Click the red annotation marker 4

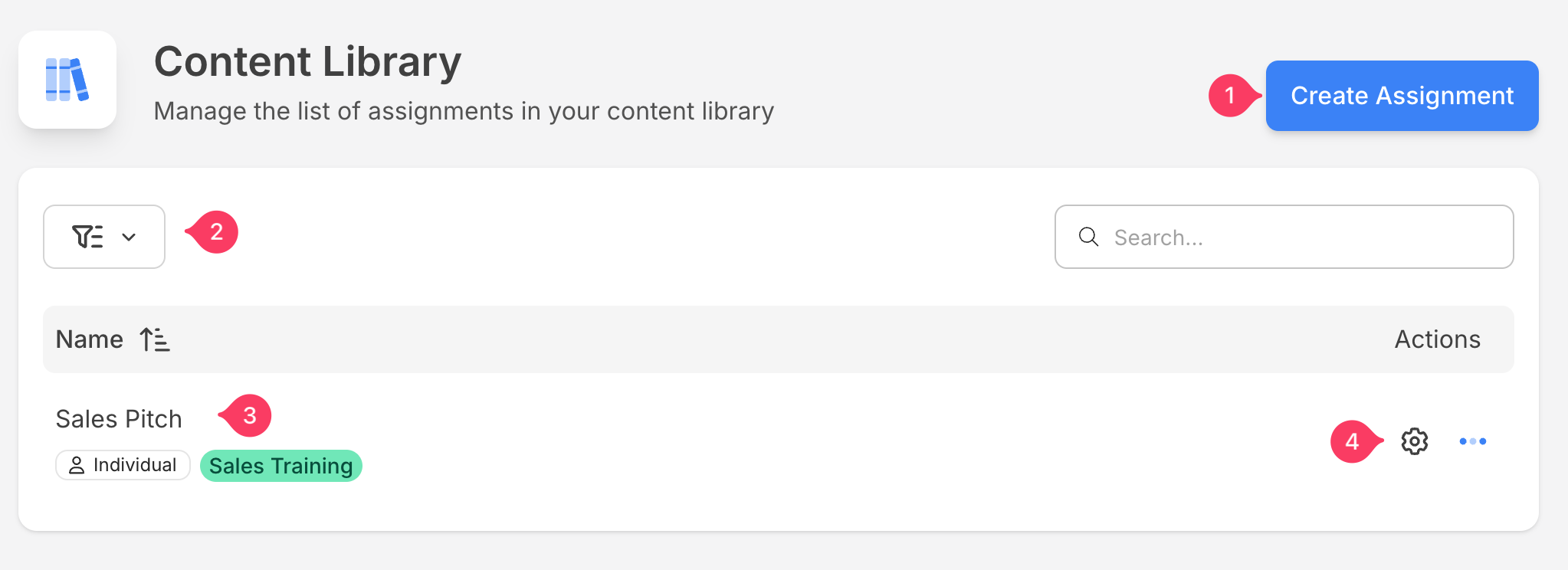click(x=1352, y=441)
